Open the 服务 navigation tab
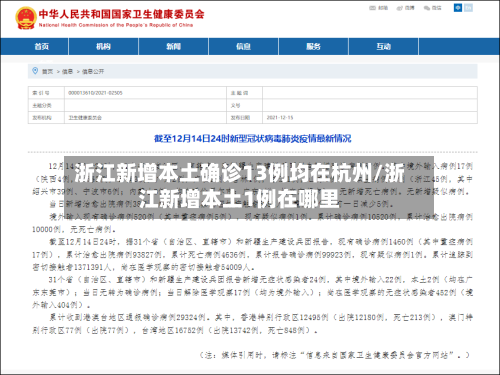 pos(313,46)
